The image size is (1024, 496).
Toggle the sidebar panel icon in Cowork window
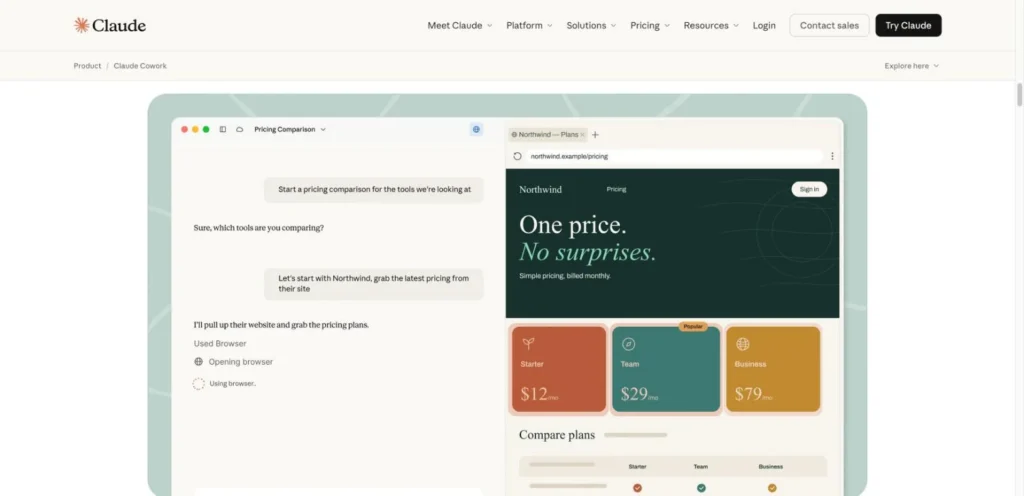point(223,129)
